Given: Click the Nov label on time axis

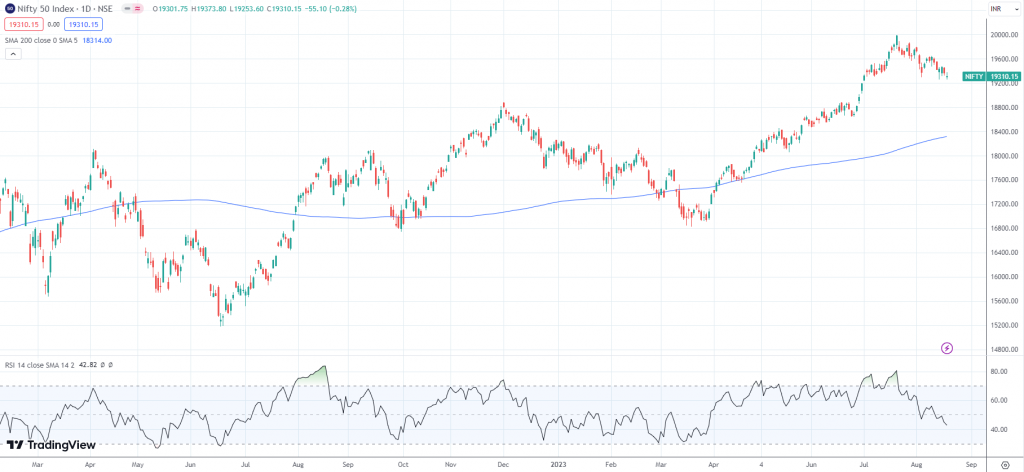Looking at the screenshot, I should click(x=450, y=465).
